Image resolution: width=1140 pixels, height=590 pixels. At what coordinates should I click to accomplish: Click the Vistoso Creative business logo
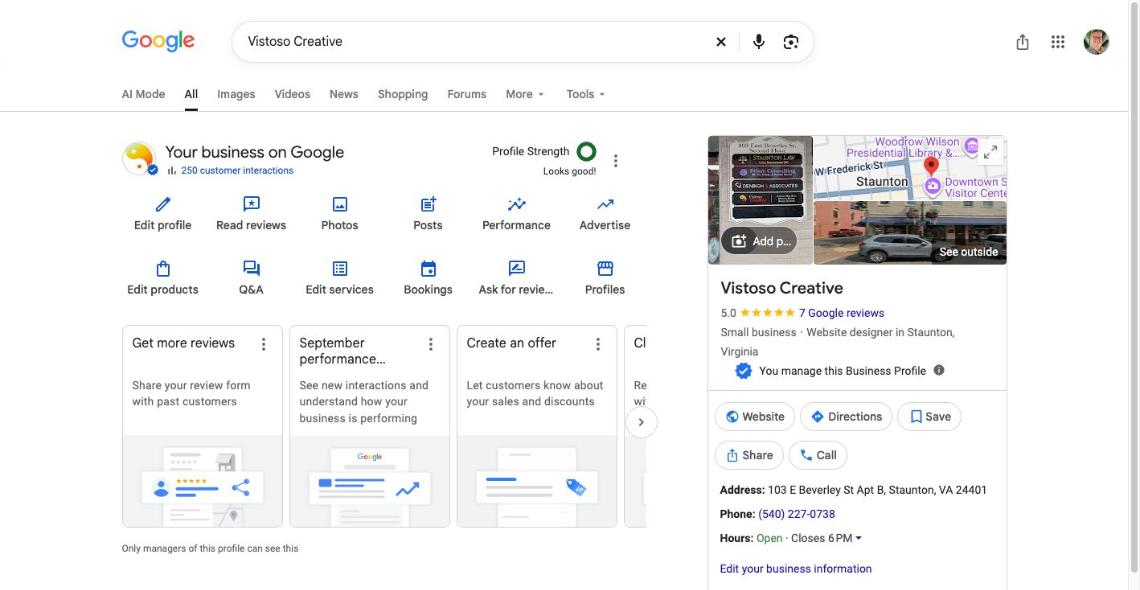tap(139, 158)
